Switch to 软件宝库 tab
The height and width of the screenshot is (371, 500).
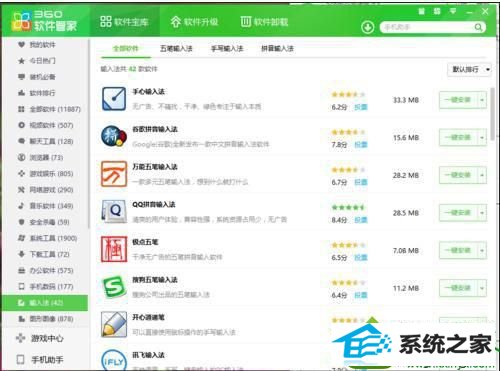(124, 22)
